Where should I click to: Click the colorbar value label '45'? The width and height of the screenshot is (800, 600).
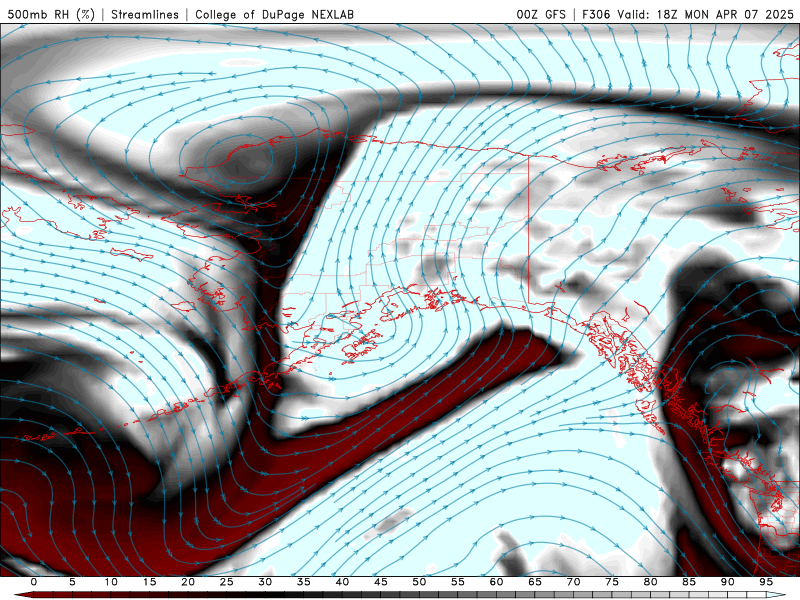point(381,582)
